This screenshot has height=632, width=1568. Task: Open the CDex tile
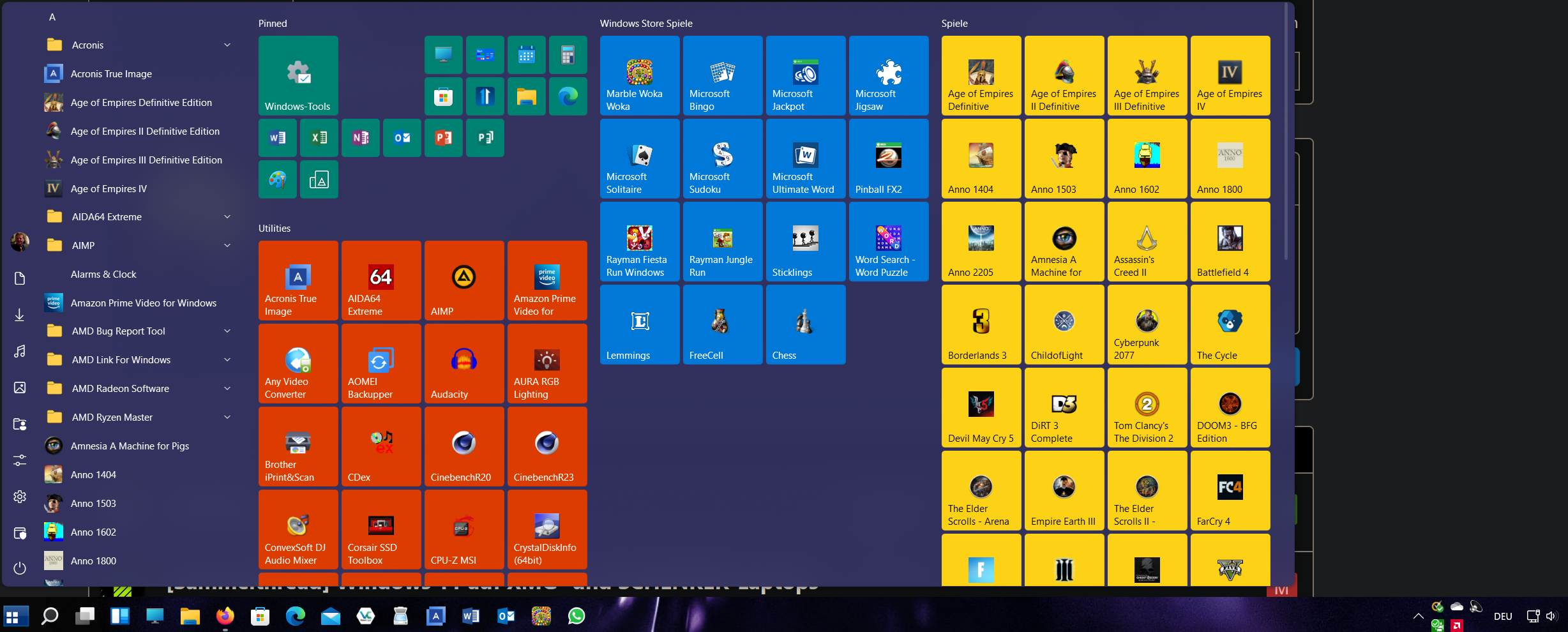(x=381, y=446)
